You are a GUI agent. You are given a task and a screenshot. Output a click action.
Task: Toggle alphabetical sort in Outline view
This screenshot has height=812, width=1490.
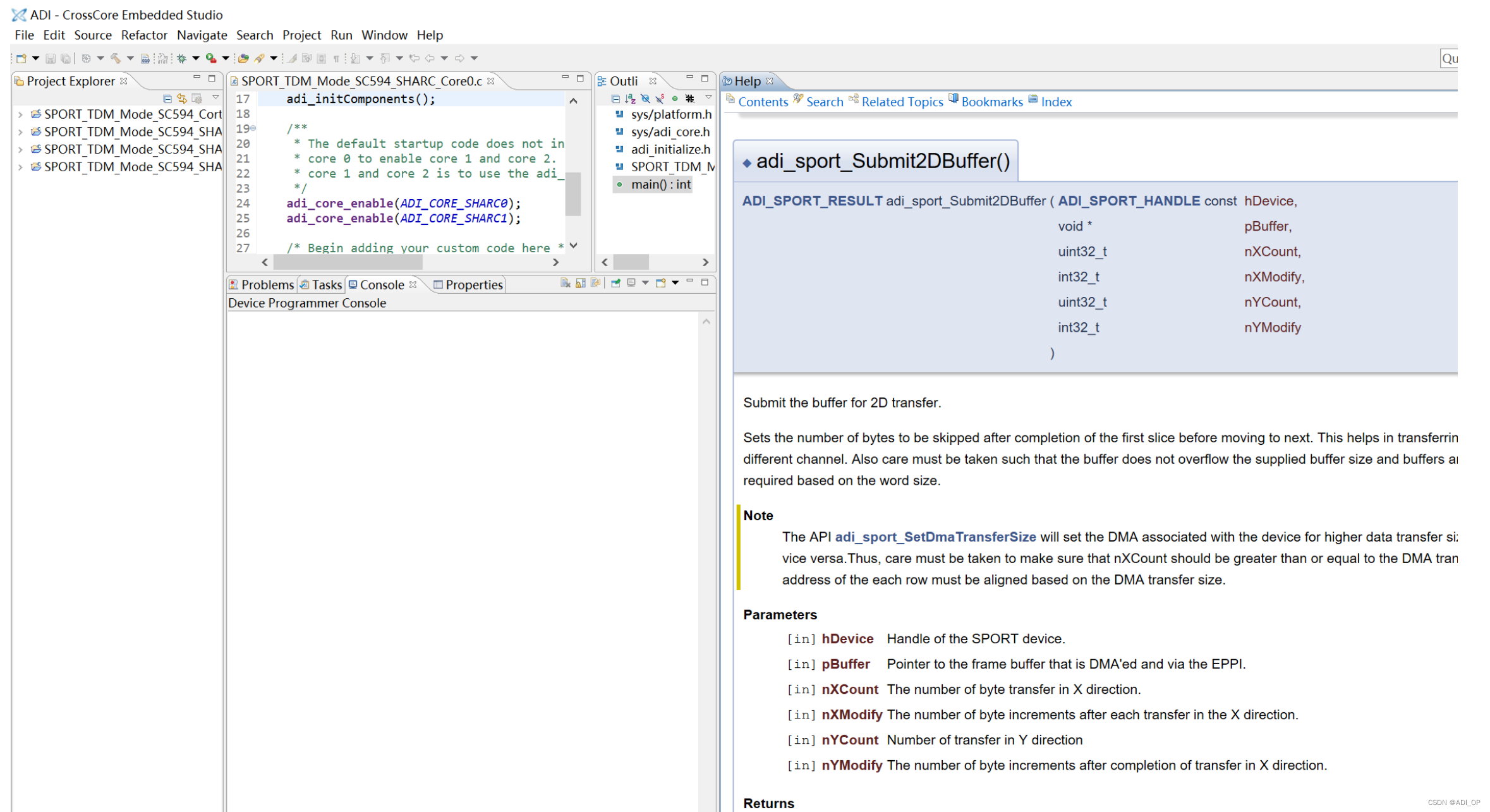coord(630,99)
